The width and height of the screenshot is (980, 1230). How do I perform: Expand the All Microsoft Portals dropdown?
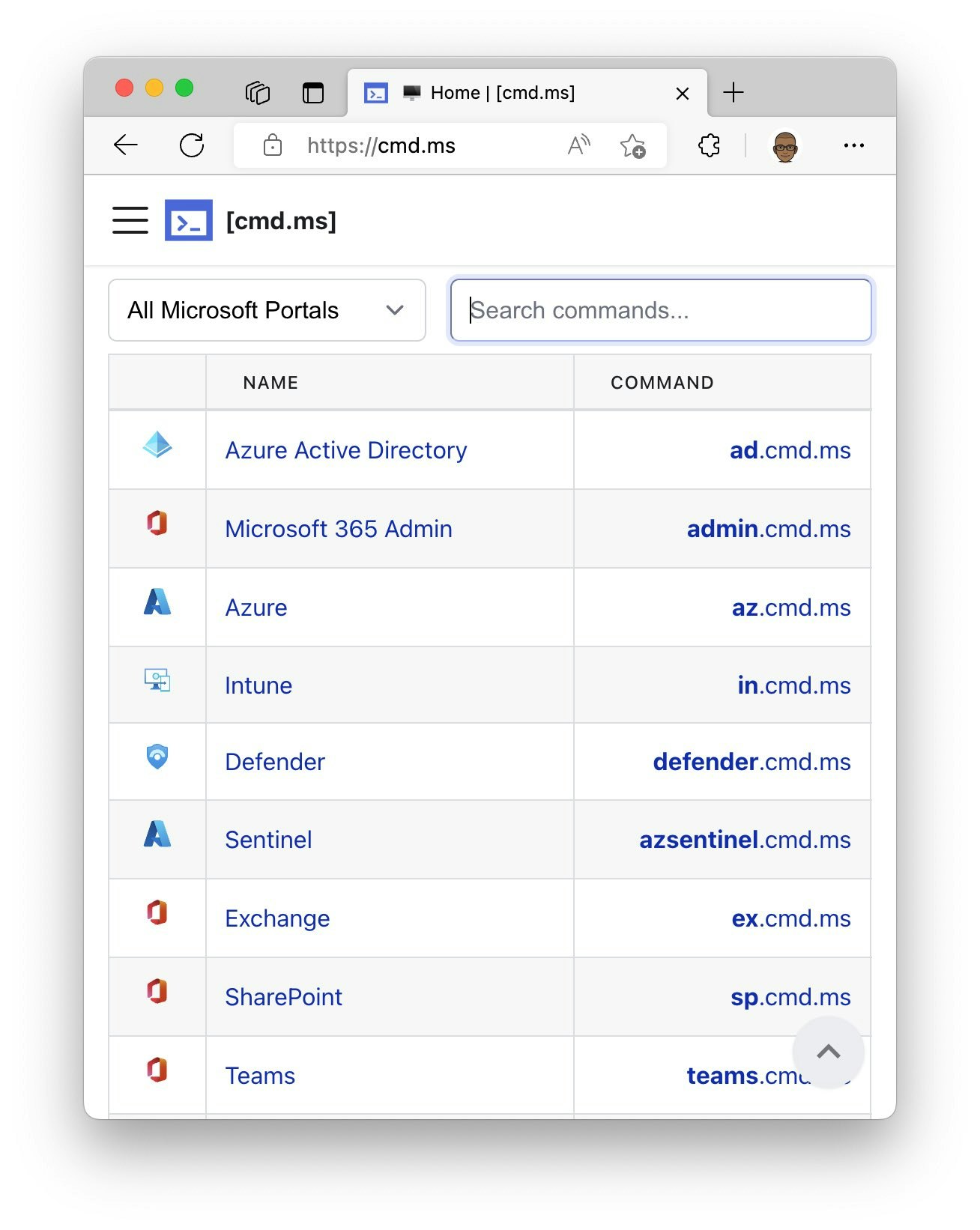pyautogui.click(x=267, y=310)
